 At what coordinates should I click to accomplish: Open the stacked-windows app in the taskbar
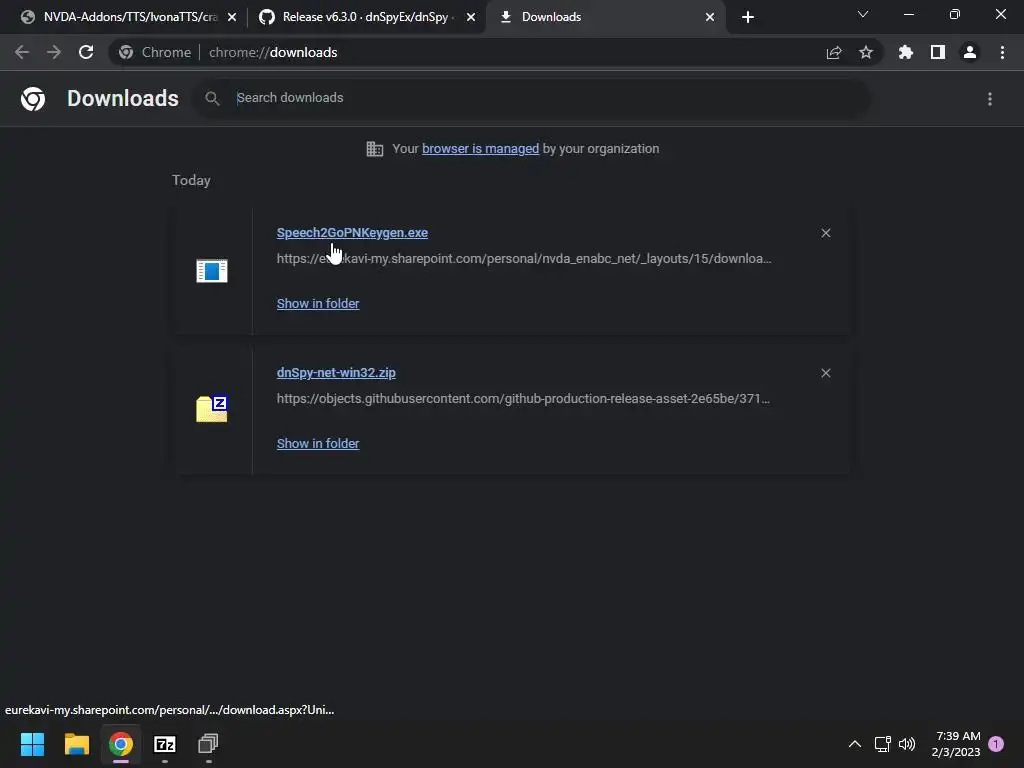pos(208,744)
